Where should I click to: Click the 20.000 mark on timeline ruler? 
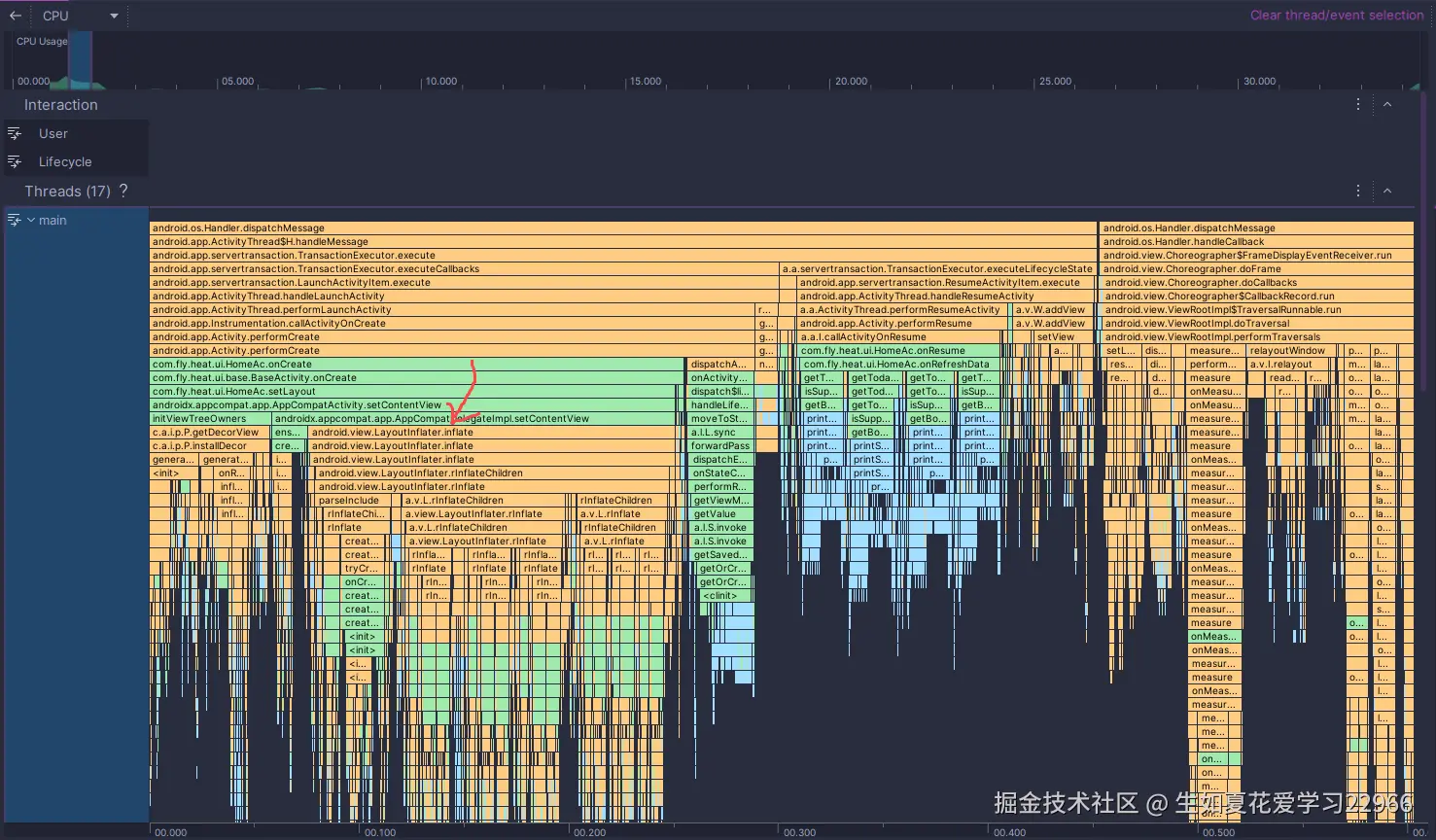tap(851, 81)
